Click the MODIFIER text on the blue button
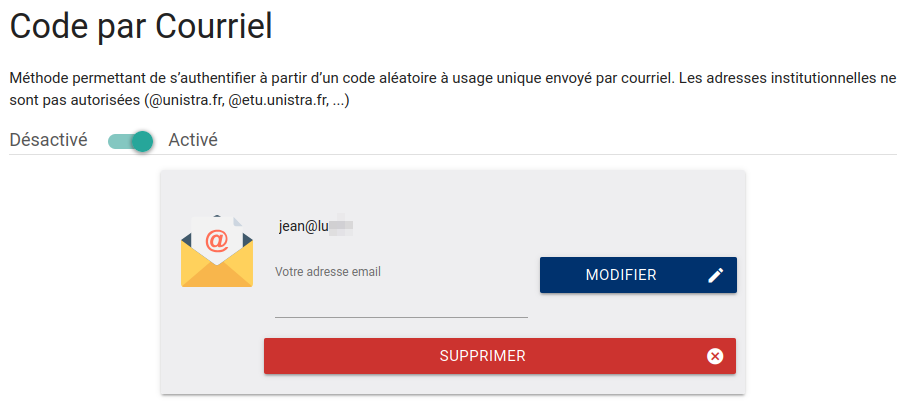Screen dimensions: 911x410 tap(621, 275)
